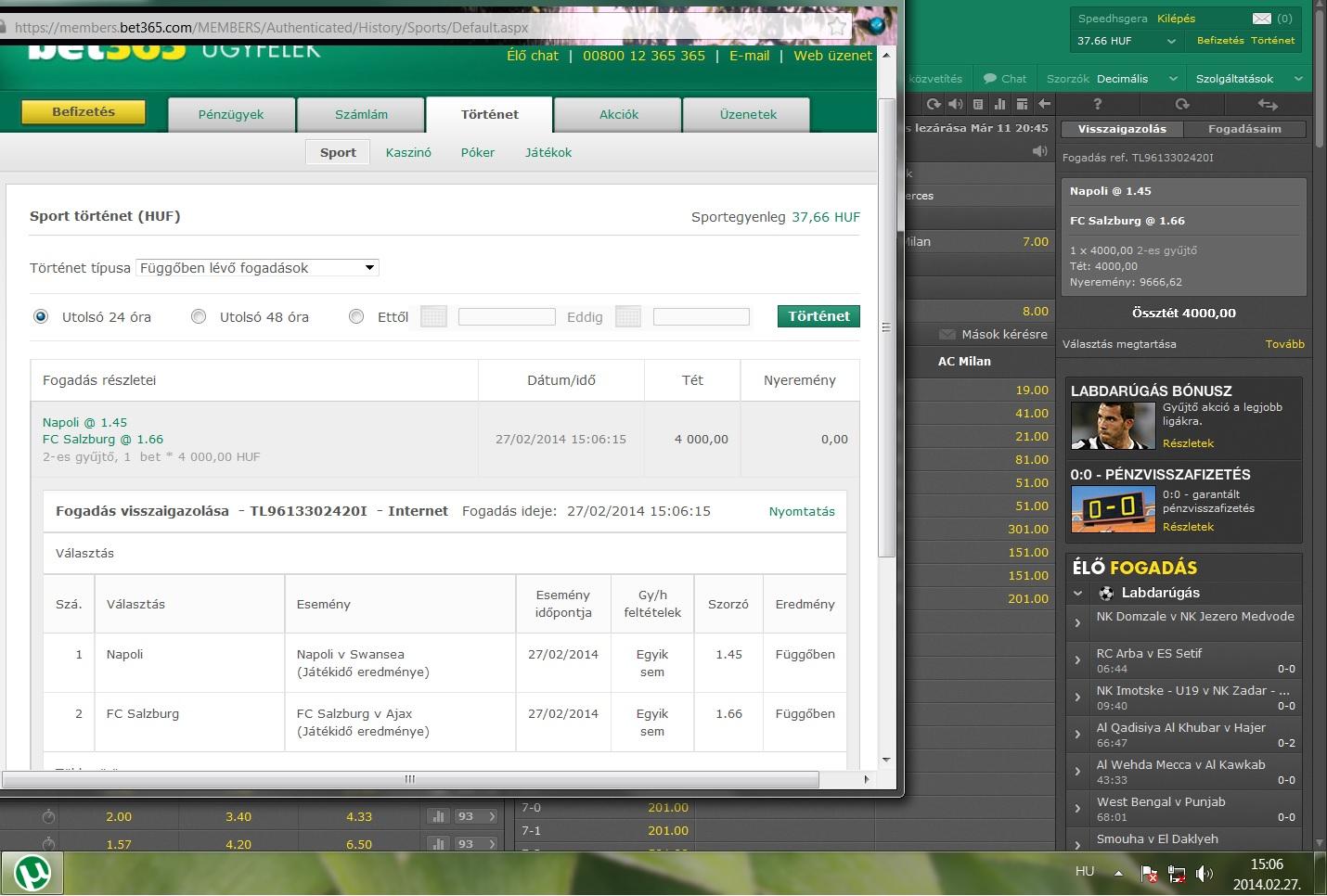Open Élő chat link
This screenshot has width=1327, height=896.
tap(533, 56)
